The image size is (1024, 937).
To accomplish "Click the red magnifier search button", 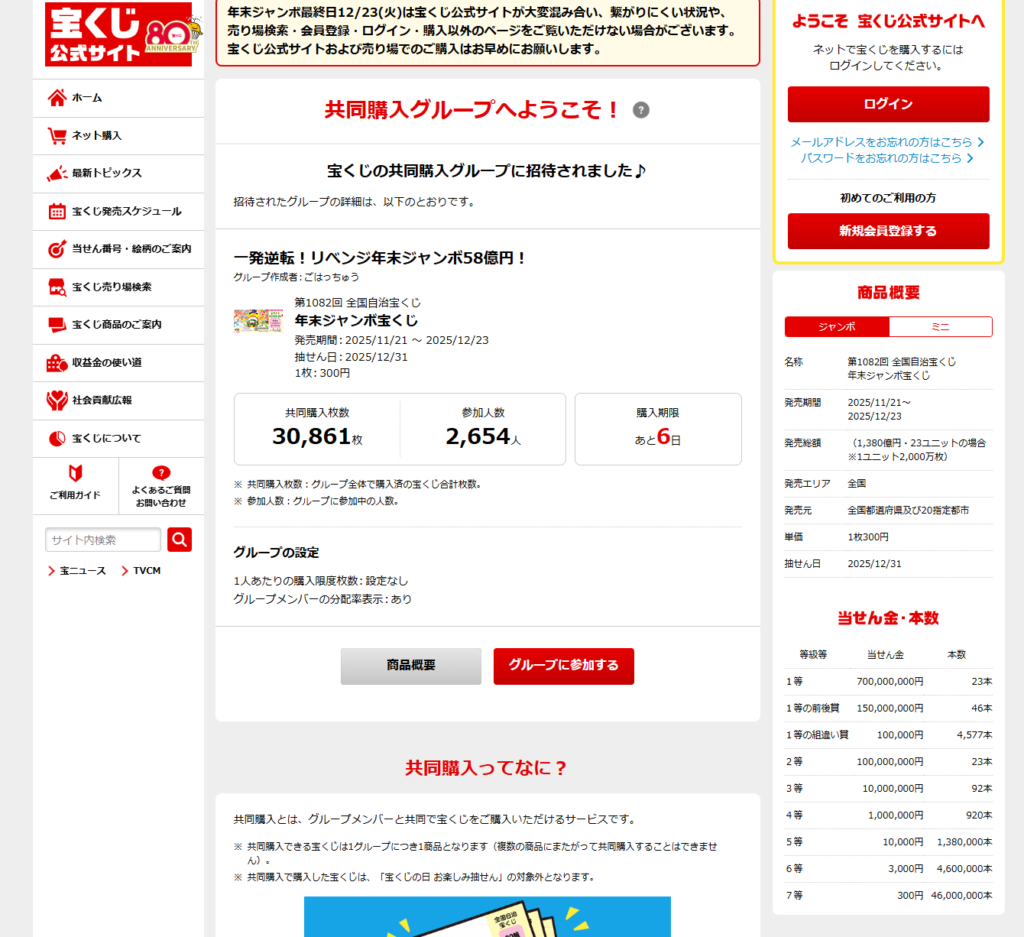I will pyautogui.click(x=179, y=540).
